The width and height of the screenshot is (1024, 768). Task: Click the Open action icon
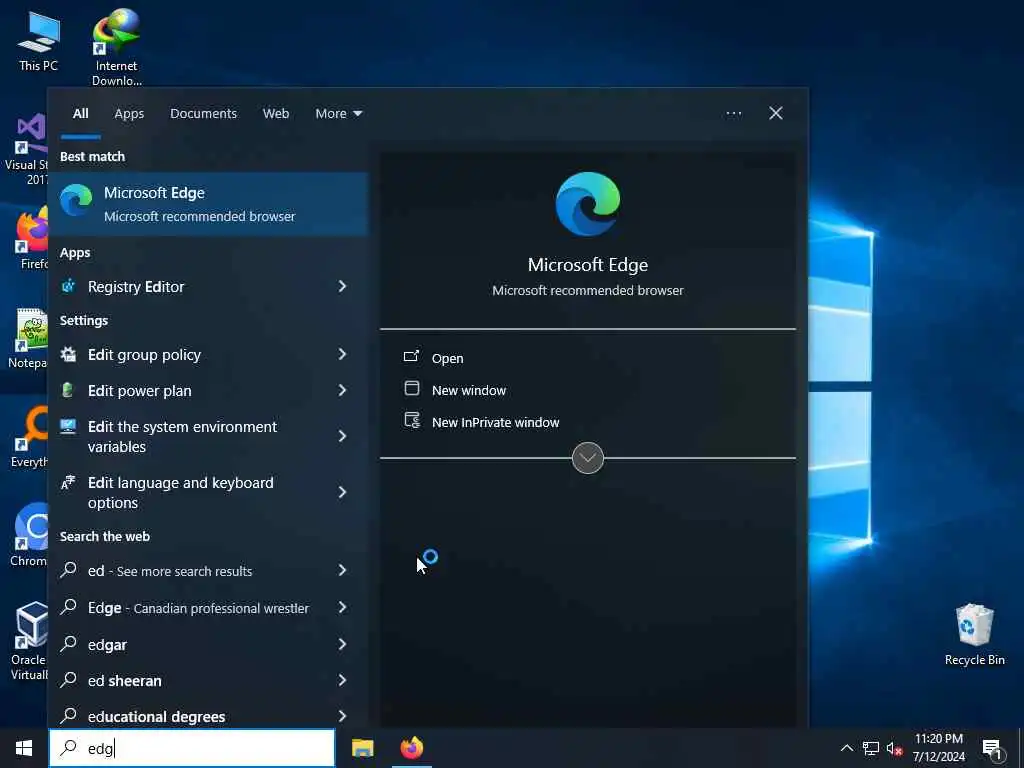411,357
